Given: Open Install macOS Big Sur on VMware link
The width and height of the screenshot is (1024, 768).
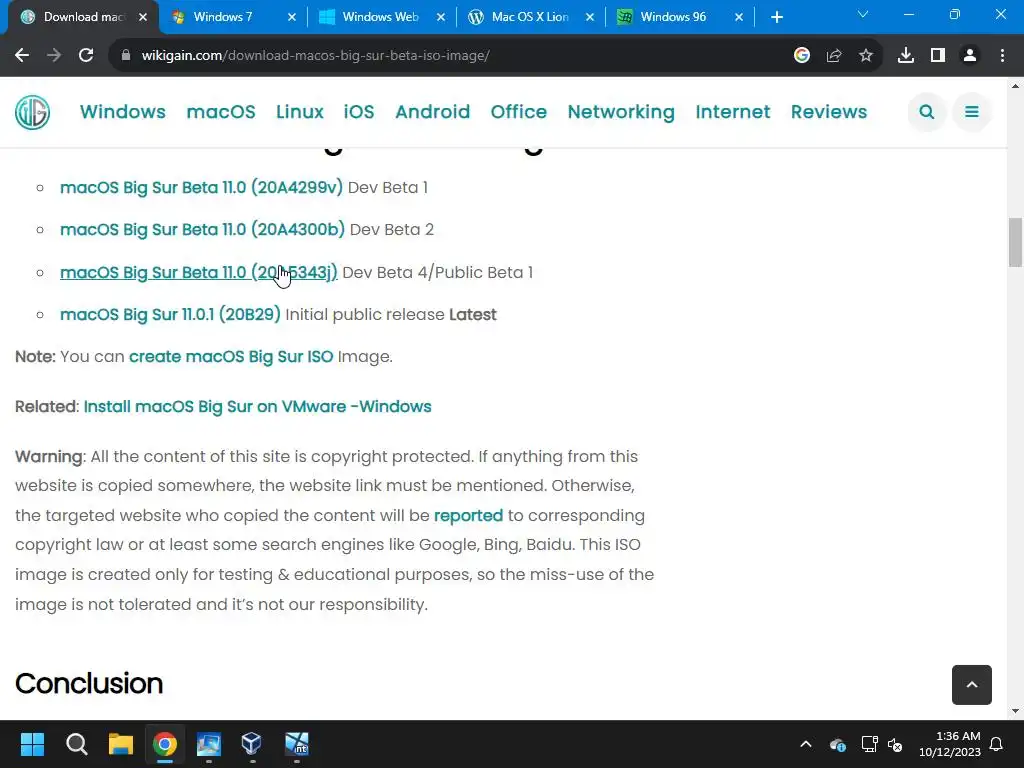Looking at the screenshot, I should click(257, 406).
